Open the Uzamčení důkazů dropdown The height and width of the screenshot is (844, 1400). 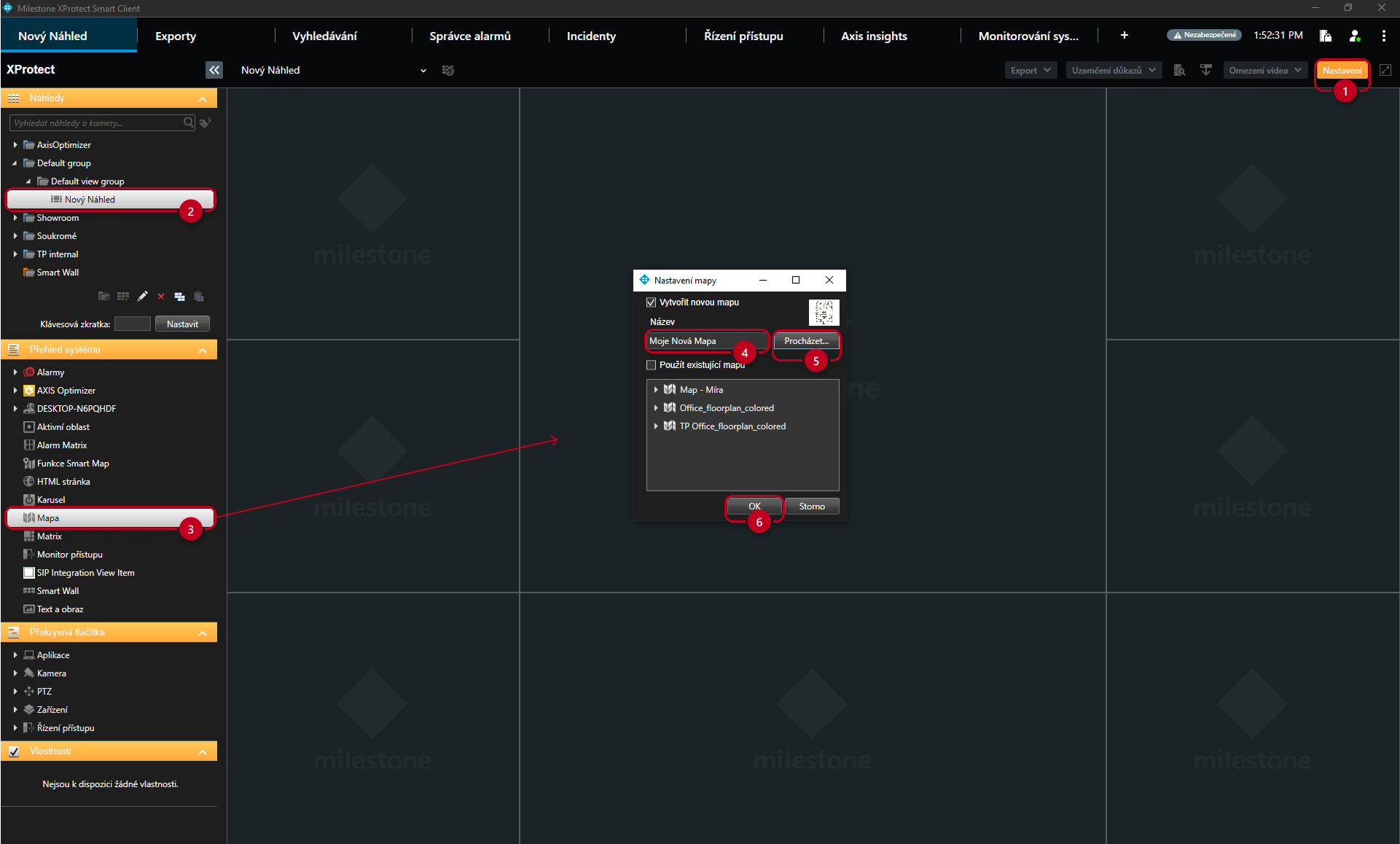(x=1113, y=70)
